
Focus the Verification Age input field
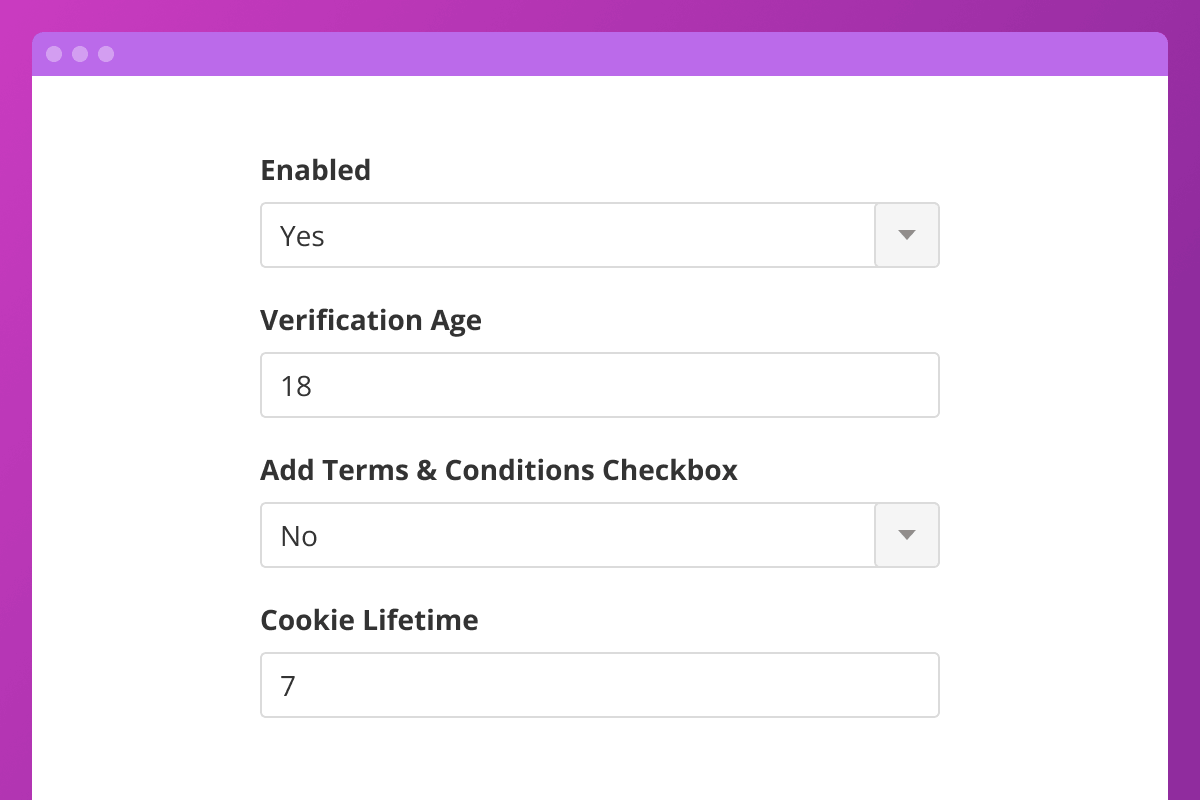[x=600, y=385]
